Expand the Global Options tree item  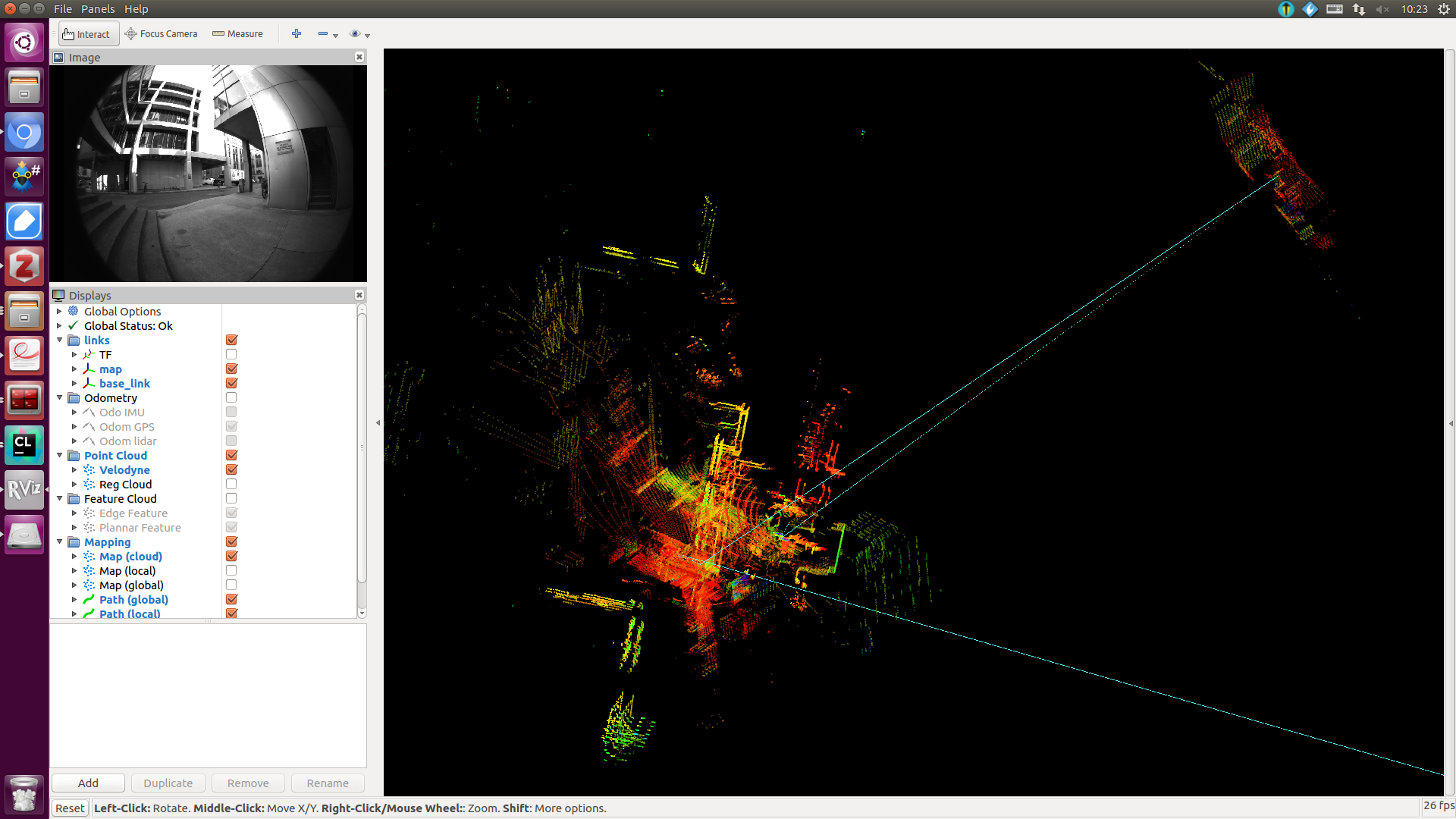60,311
